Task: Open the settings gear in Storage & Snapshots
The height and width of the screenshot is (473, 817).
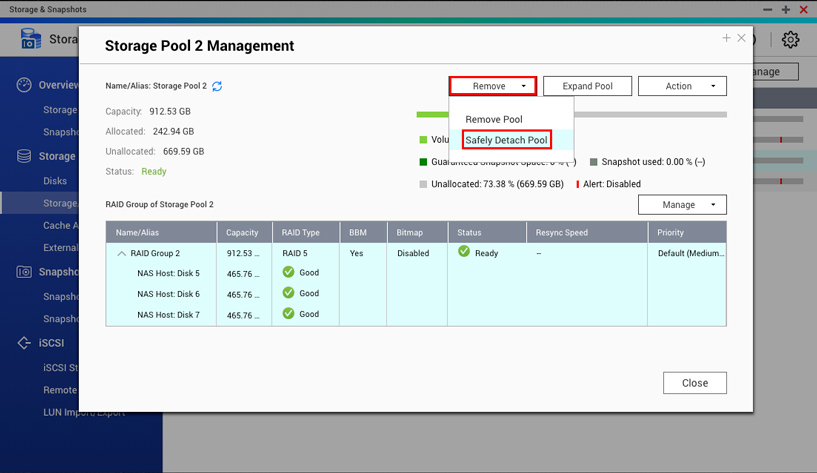Action: coord(790,40)
